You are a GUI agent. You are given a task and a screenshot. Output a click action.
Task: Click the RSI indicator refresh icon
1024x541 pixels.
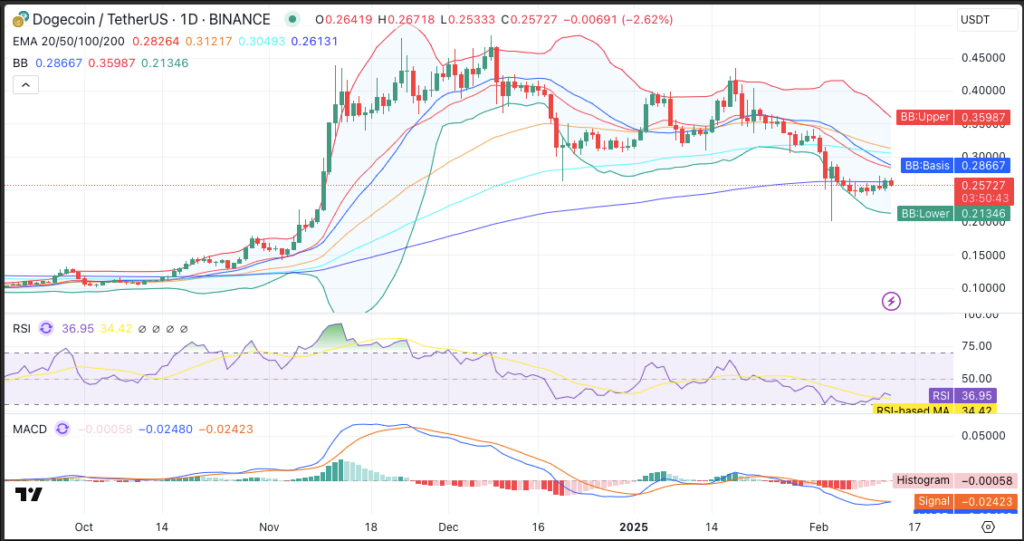[47, 327]
